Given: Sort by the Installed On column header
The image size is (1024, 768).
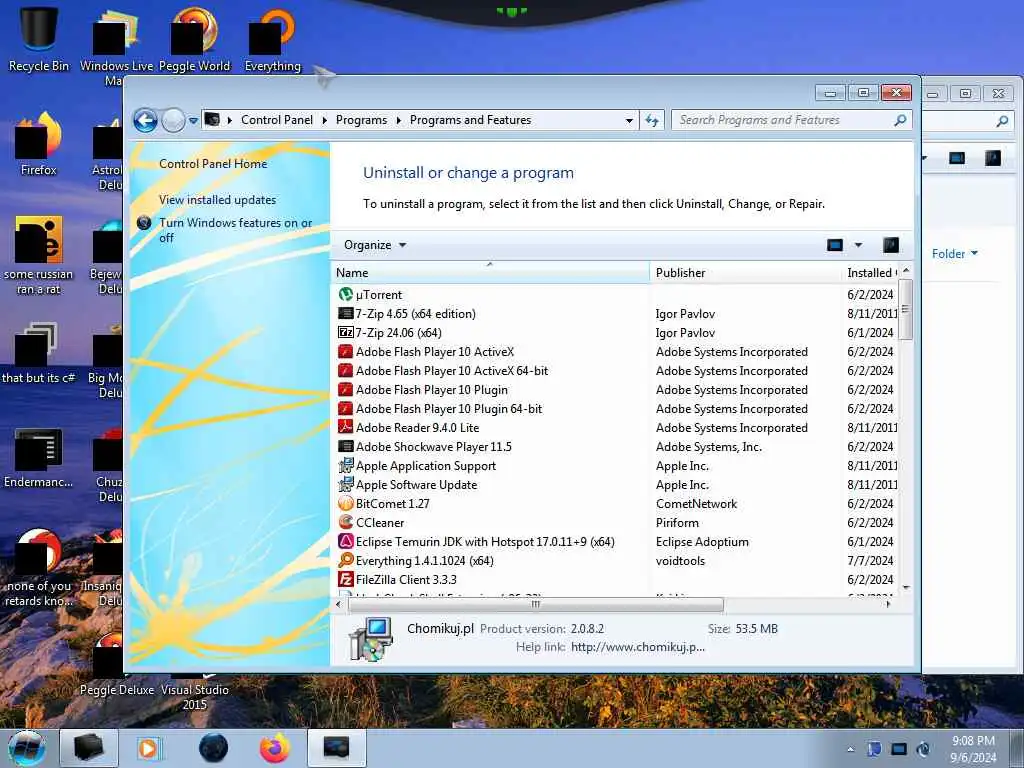Looking at the screenshot, I should (x=871, y=273).
